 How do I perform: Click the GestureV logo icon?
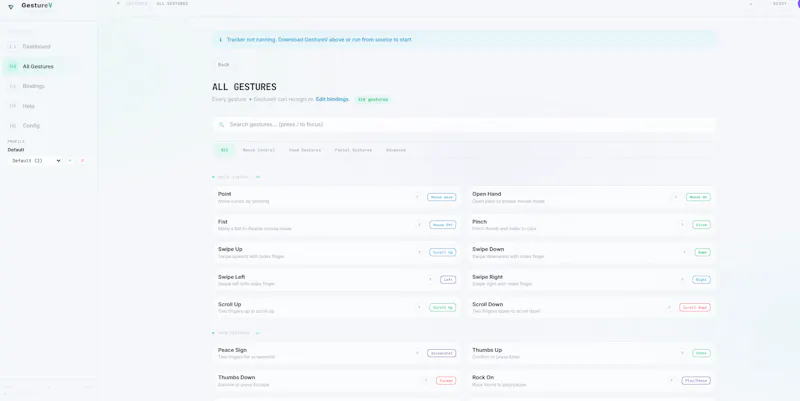point(11,7)
